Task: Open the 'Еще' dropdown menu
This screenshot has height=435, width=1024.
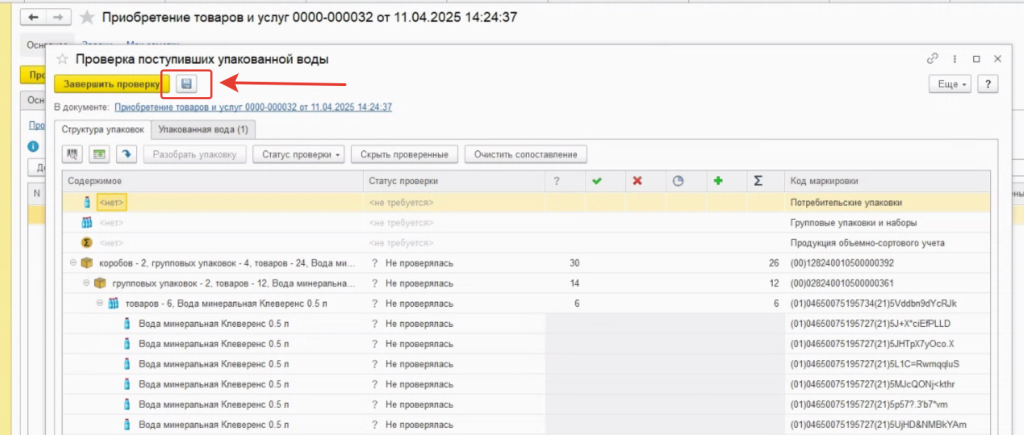Action: 950,85
